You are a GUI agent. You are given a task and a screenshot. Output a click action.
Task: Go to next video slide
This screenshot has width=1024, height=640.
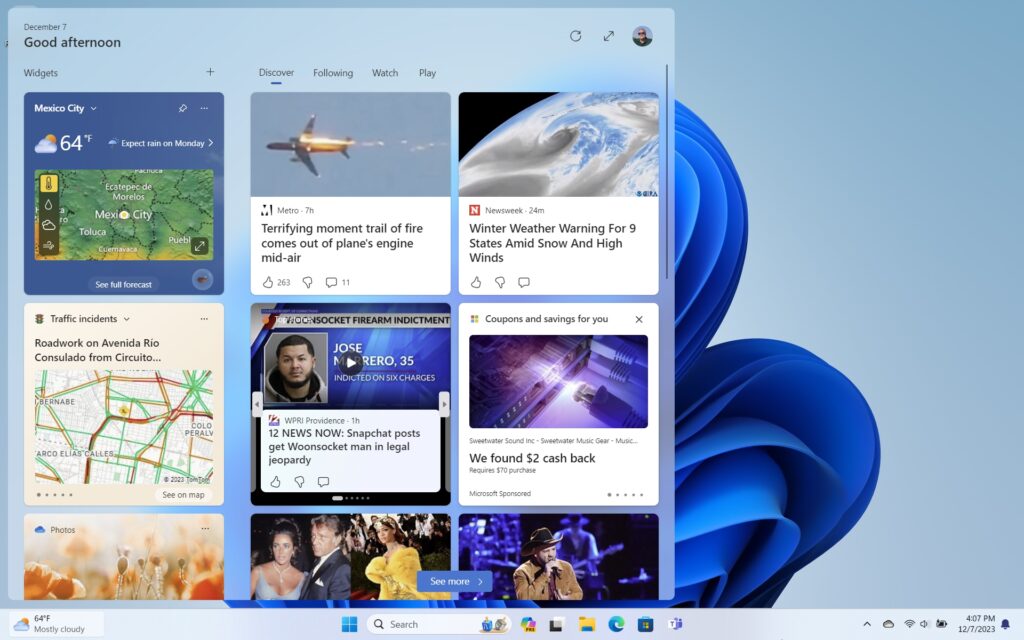pyautogui.click(x=444, y=404)
